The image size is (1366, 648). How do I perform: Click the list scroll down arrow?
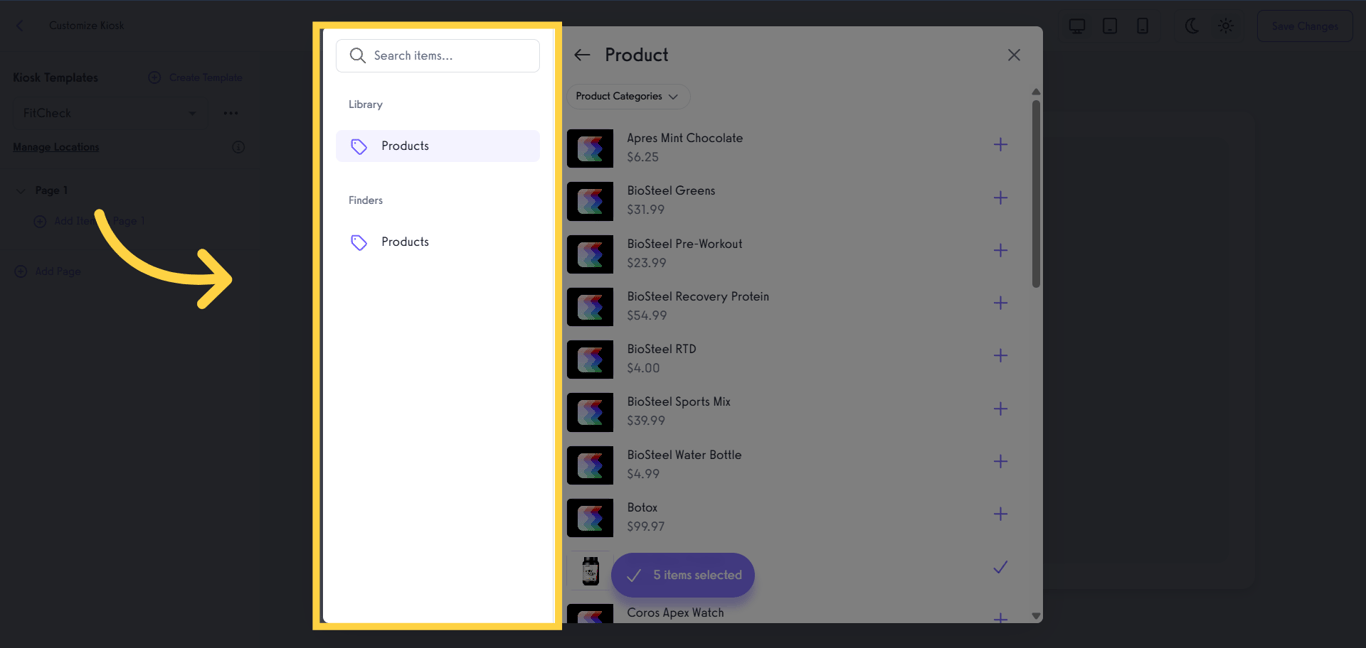(1036, 616)
